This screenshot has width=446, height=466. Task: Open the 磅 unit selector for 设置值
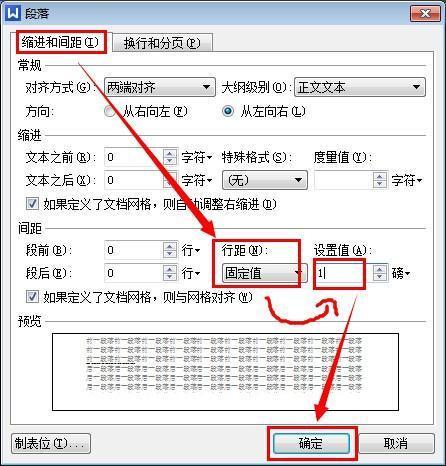pyautogui.click(x=401, y=274)
